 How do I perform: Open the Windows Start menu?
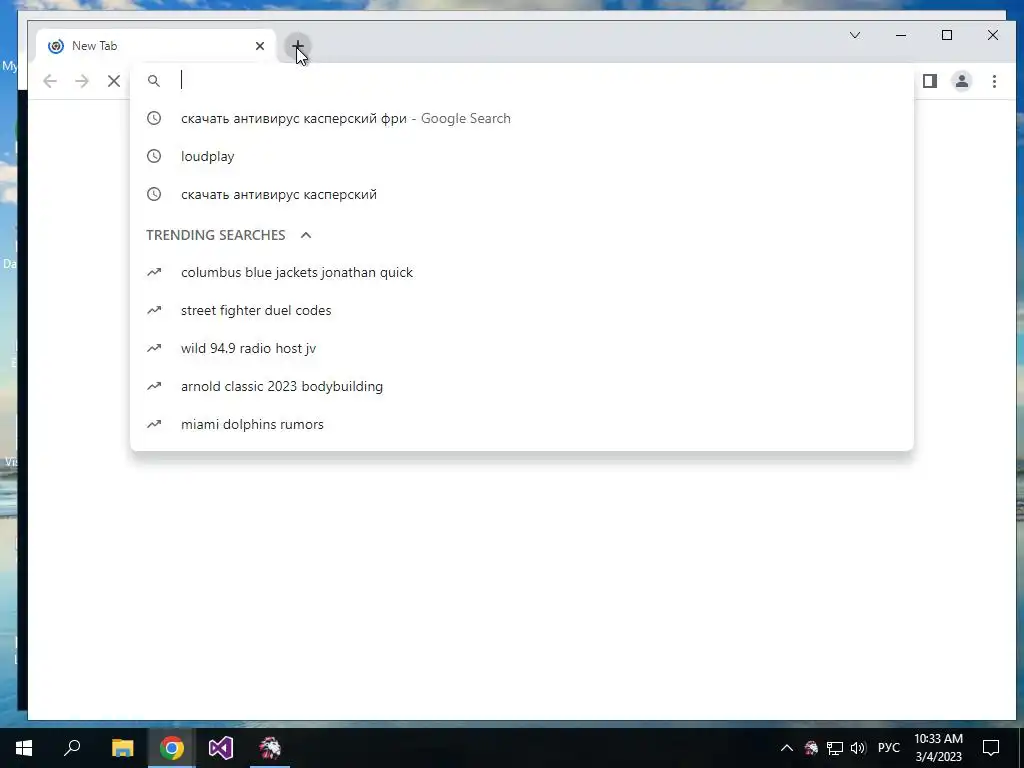24,748
